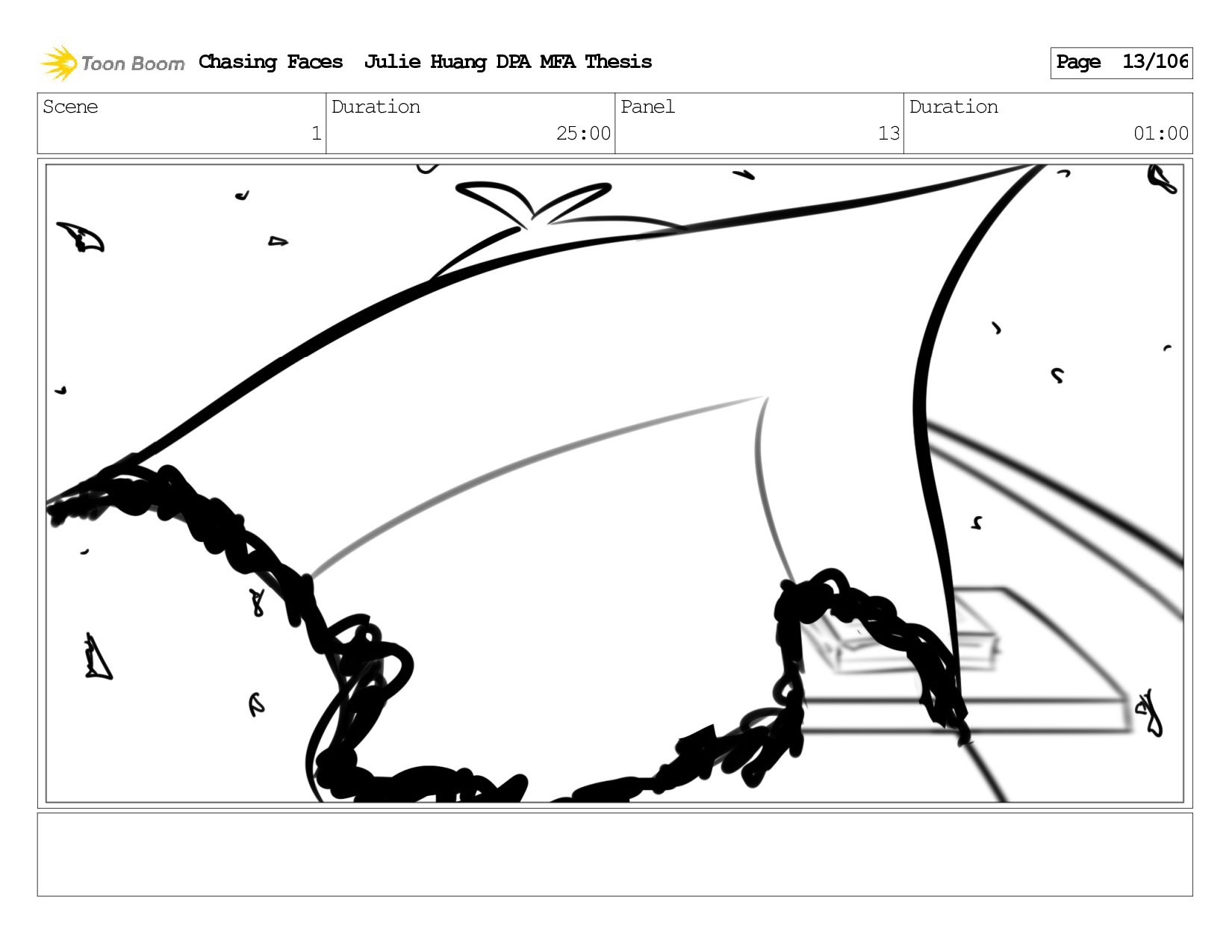Viewport: 1232px width, 952px height.
Task: Click the panel duration '01:00' value
Action: point(1161,134)
